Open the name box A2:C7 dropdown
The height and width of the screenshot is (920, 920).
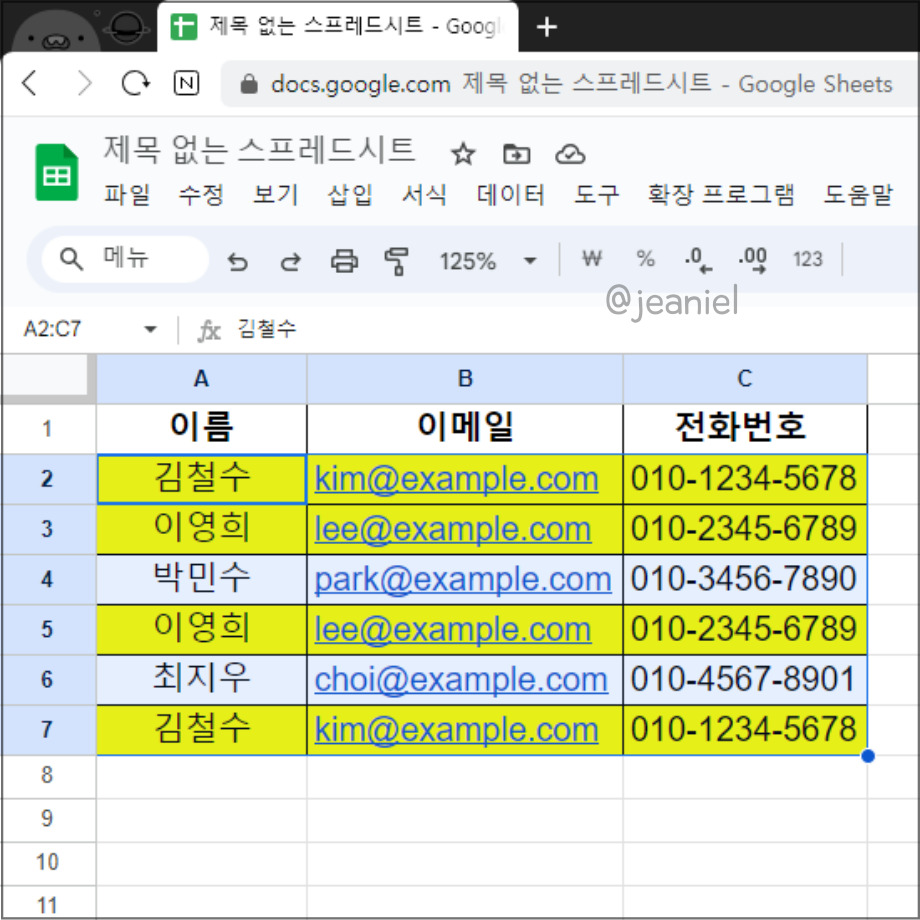point(150,328)
